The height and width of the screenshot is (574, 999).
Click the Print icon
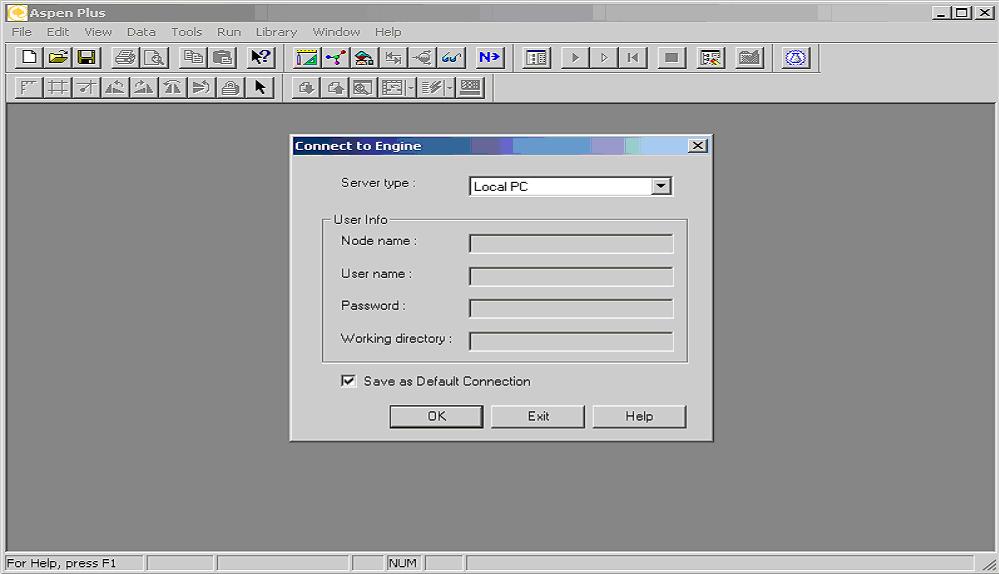(126, 57)
